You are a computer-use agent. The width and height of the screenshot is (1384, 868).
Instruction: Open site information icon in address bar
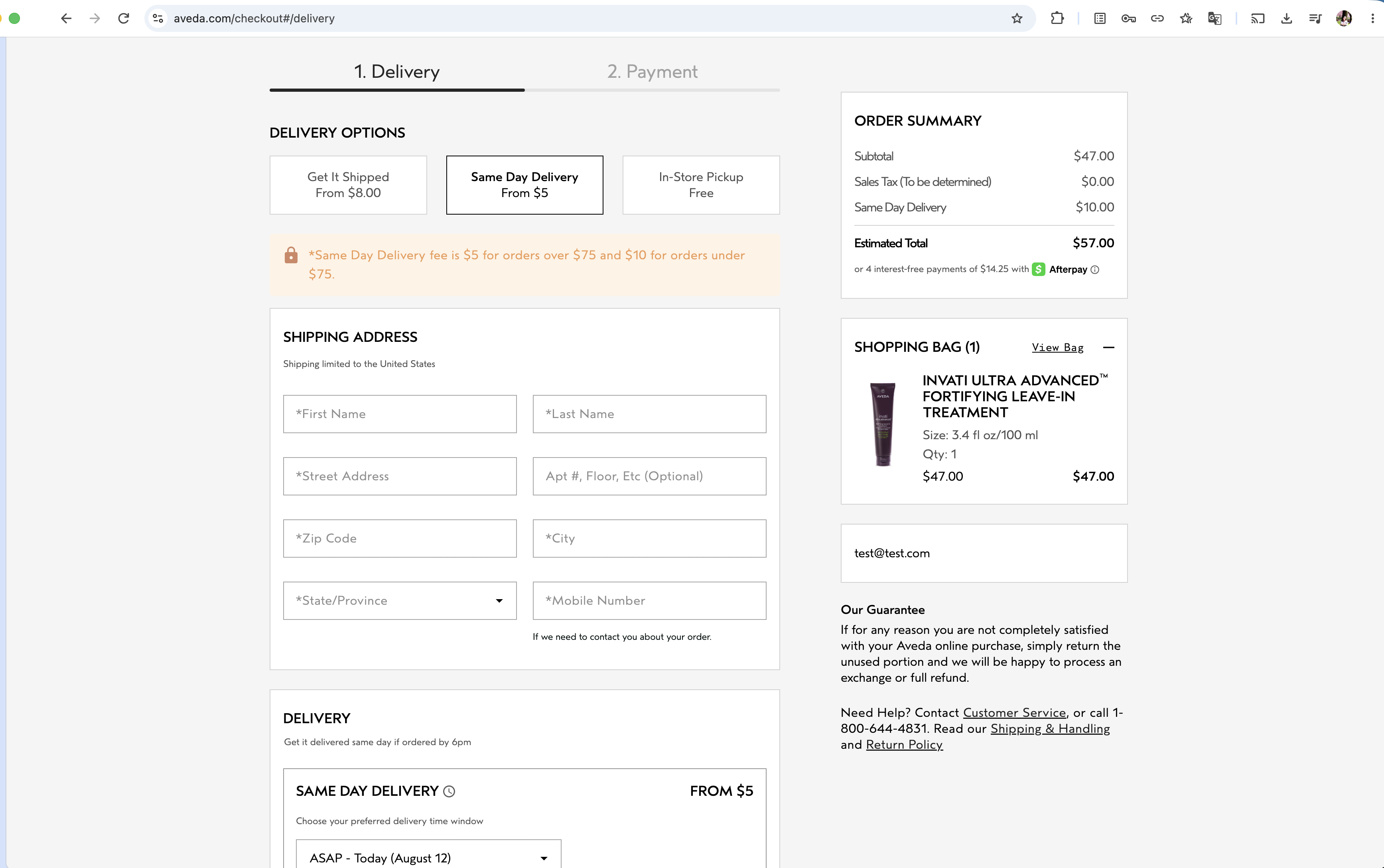pos(158,18)
